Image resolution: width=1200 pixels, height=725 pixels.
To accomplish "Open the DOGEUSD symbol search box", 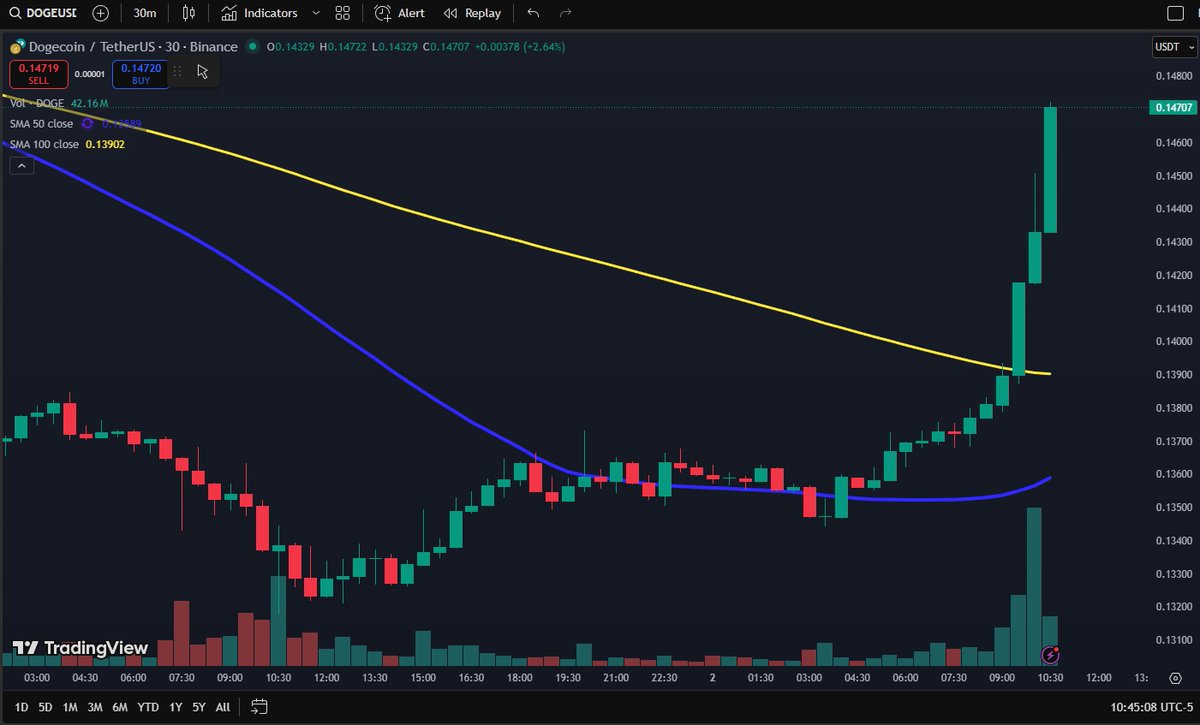I will 44,13.
